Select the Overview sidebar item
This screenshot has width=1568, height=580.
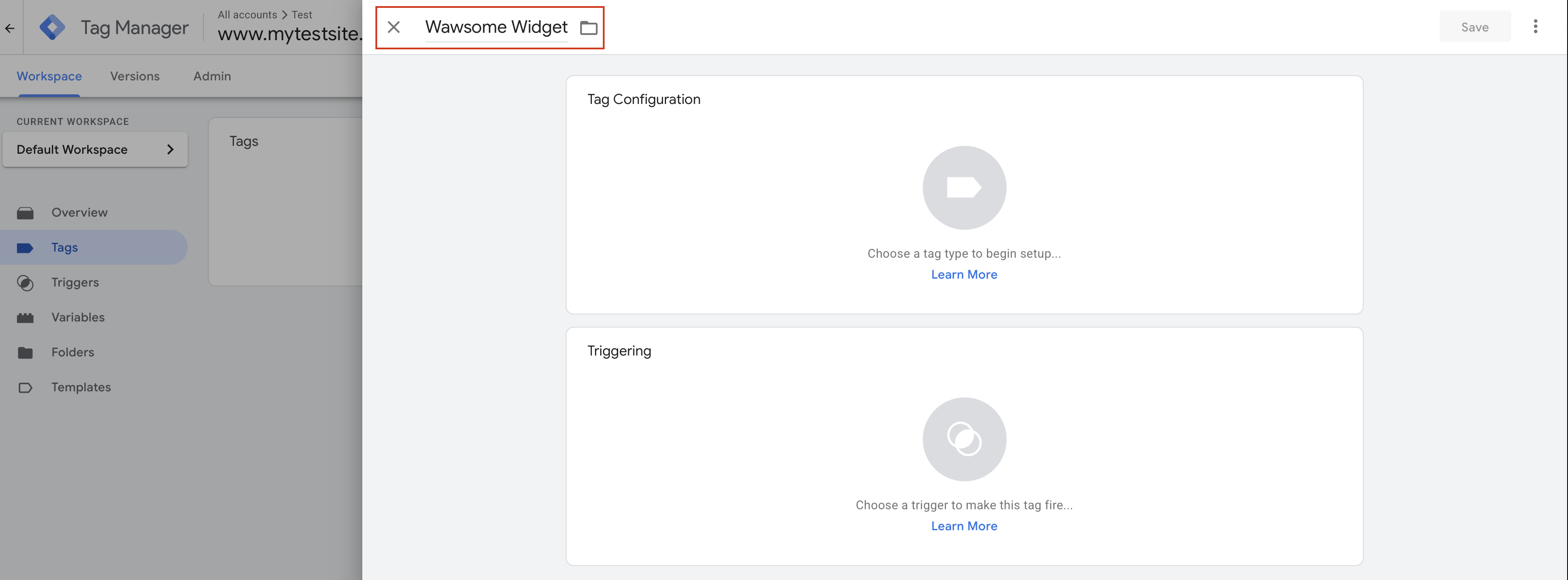pos(79,213)
